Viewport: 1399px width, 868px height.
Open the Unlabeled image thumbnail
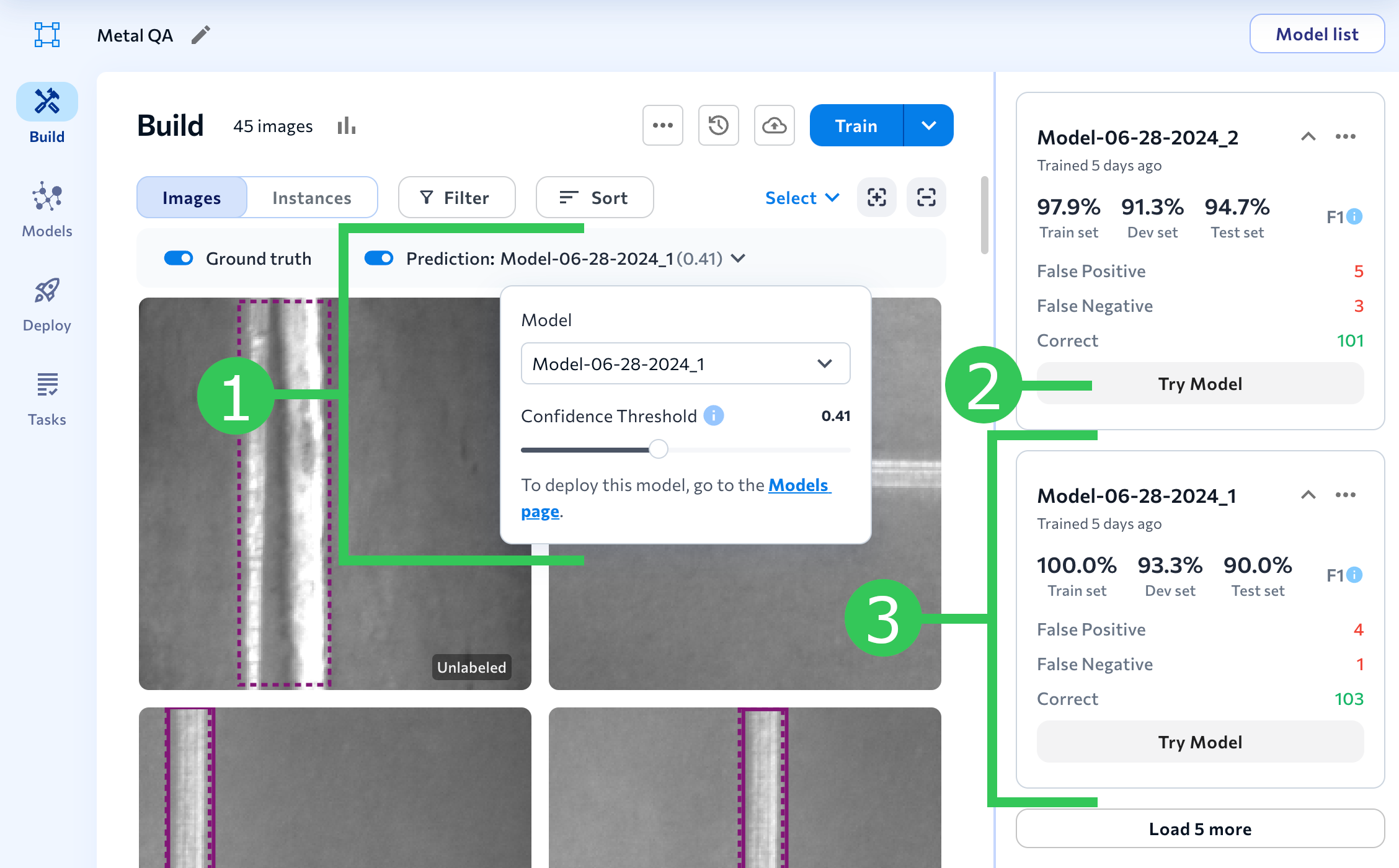click(x=335, y=494)
